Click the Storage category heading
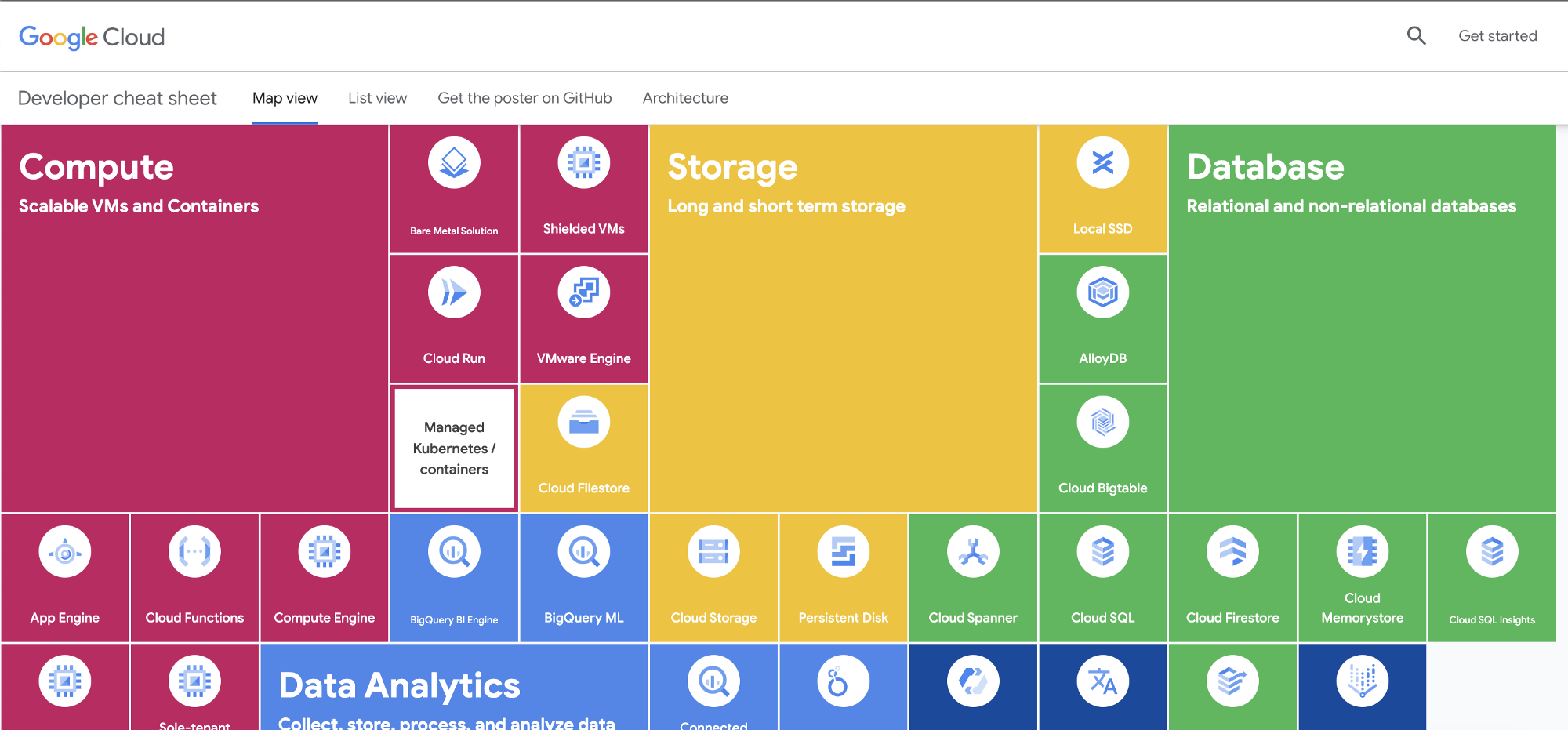 (732, 167)
